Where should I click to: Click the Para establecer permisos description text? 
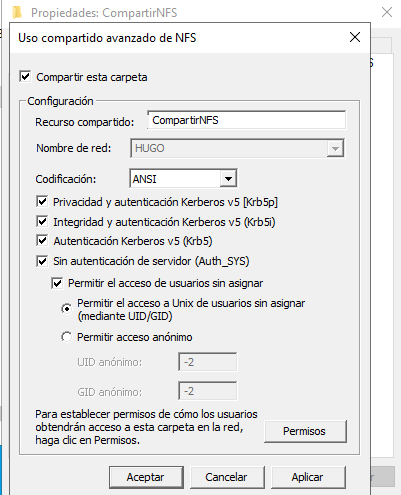click(146, 427)
